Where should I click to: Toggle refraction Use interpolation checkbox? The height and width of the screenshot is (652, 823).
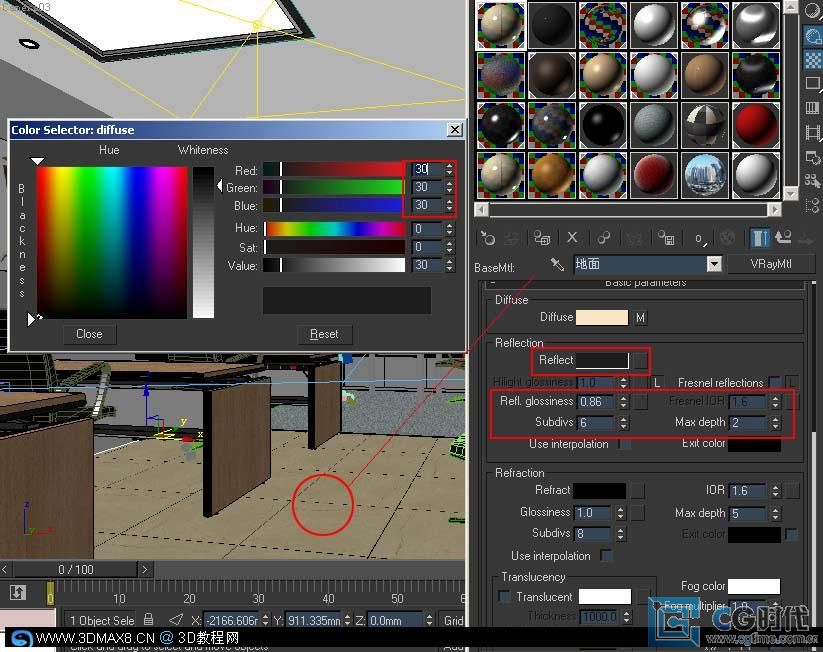[x=606, y=555]
